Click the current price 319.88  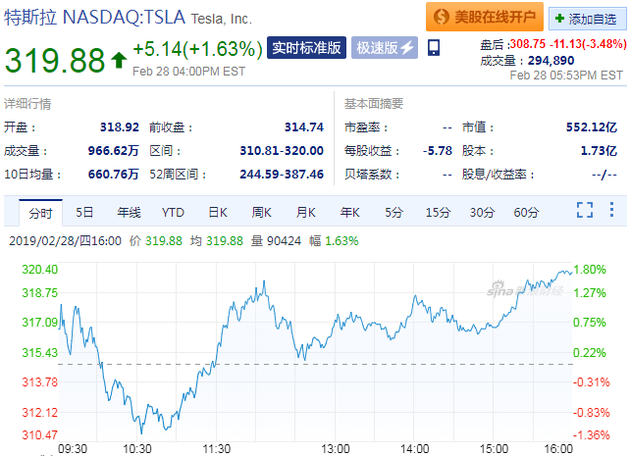[x=55, y=60]
